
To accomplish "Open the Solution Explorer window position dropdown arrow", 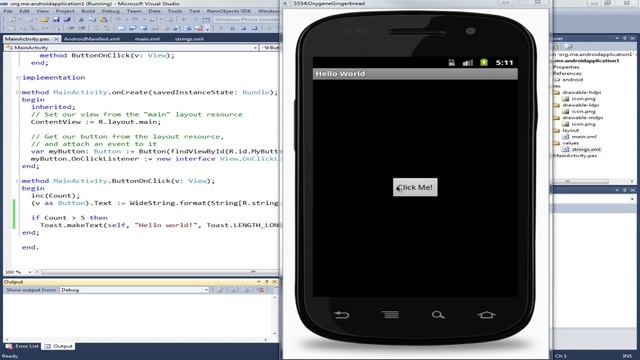I will (x=617, y=38).
